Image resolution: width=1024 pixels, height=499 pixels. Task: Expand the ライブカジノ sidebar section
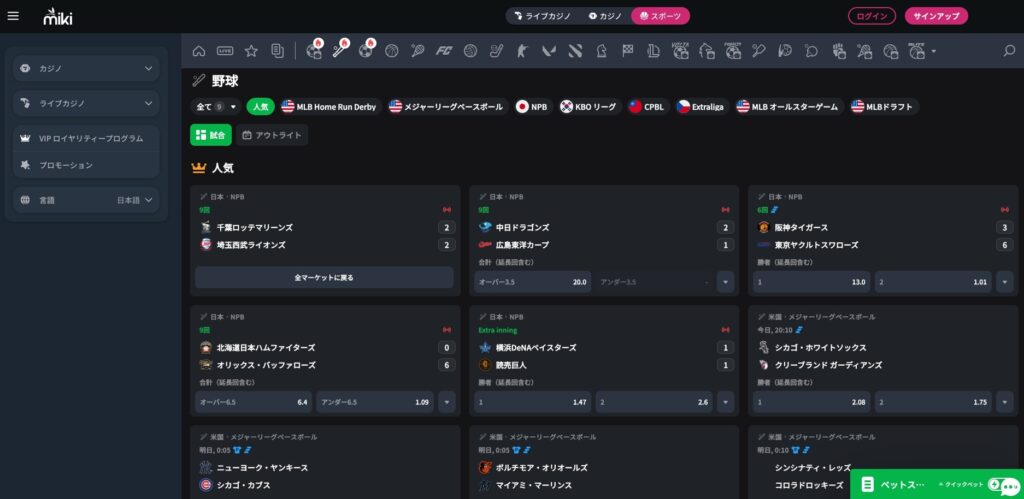[86, 103]
